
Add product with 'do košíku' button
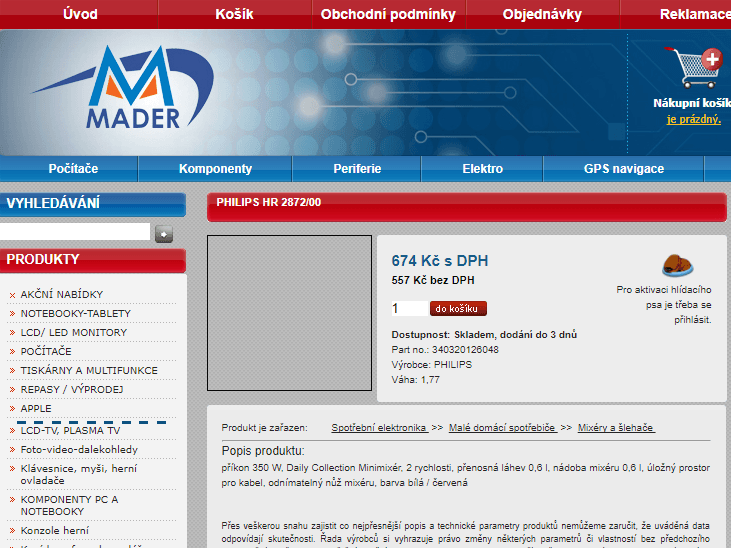[x=458, y=308]
